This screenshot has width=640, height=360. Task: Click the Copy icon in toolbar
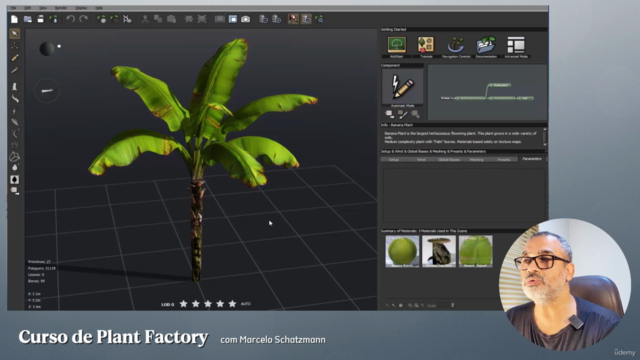158,19
